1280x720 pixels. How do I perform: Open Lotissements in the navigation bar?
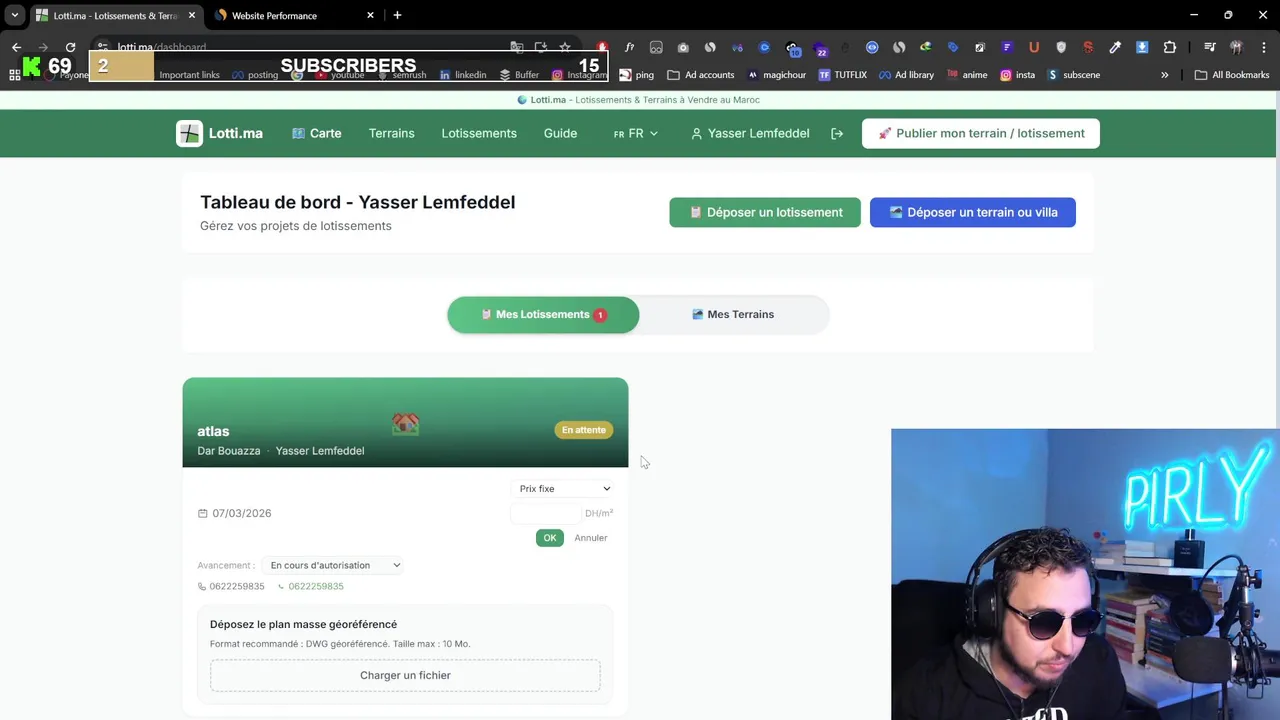tap(479, 133)
